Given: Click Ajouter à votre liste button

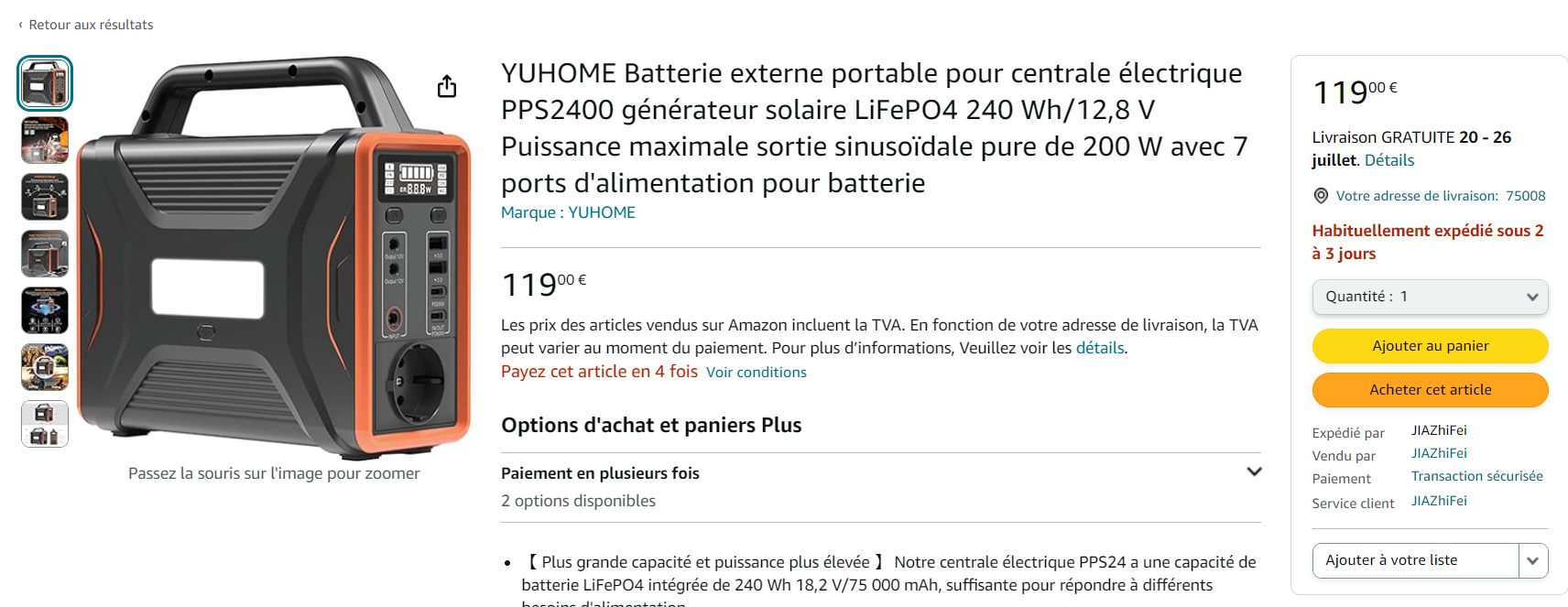Looking at the screenshot, I should (x=1415, y=560).
